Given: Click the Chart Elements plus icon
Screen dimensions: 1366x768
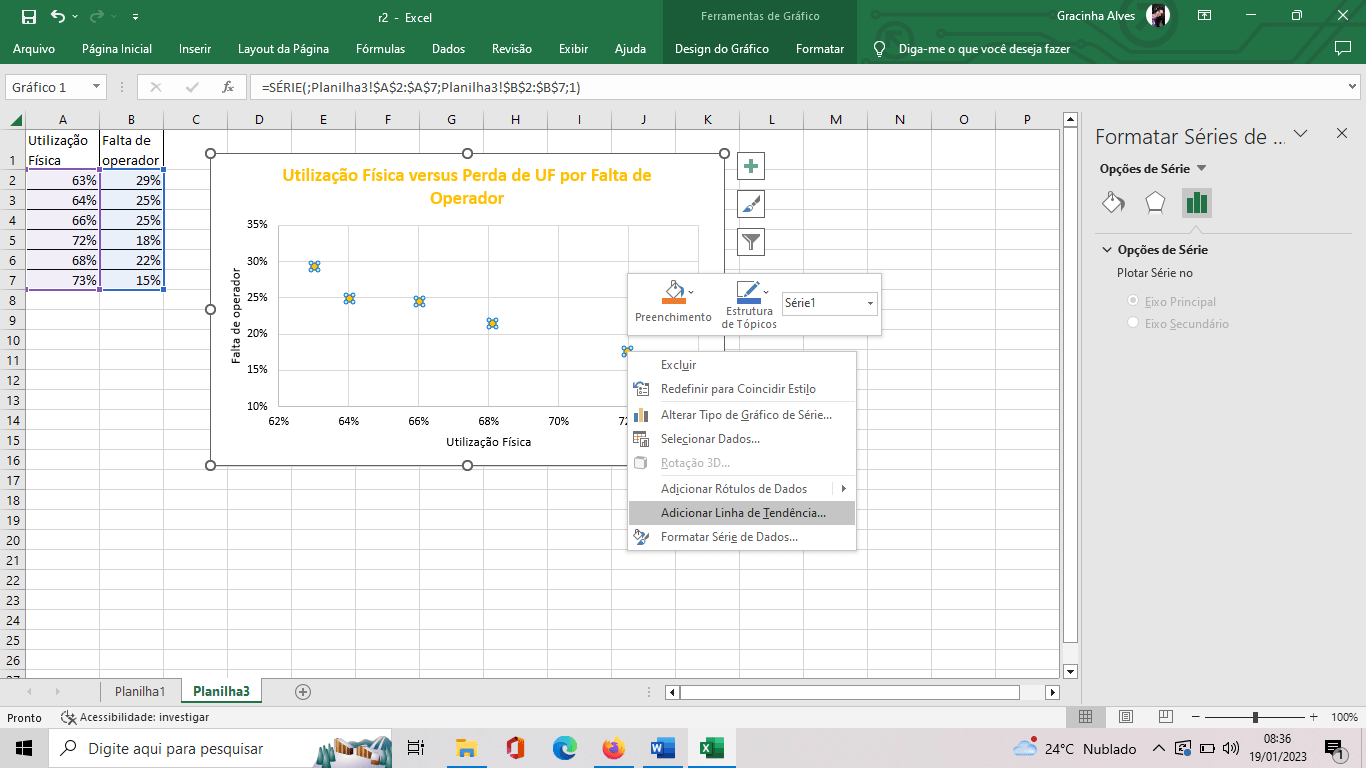Looking at the screenshot, I should (751, 166).
